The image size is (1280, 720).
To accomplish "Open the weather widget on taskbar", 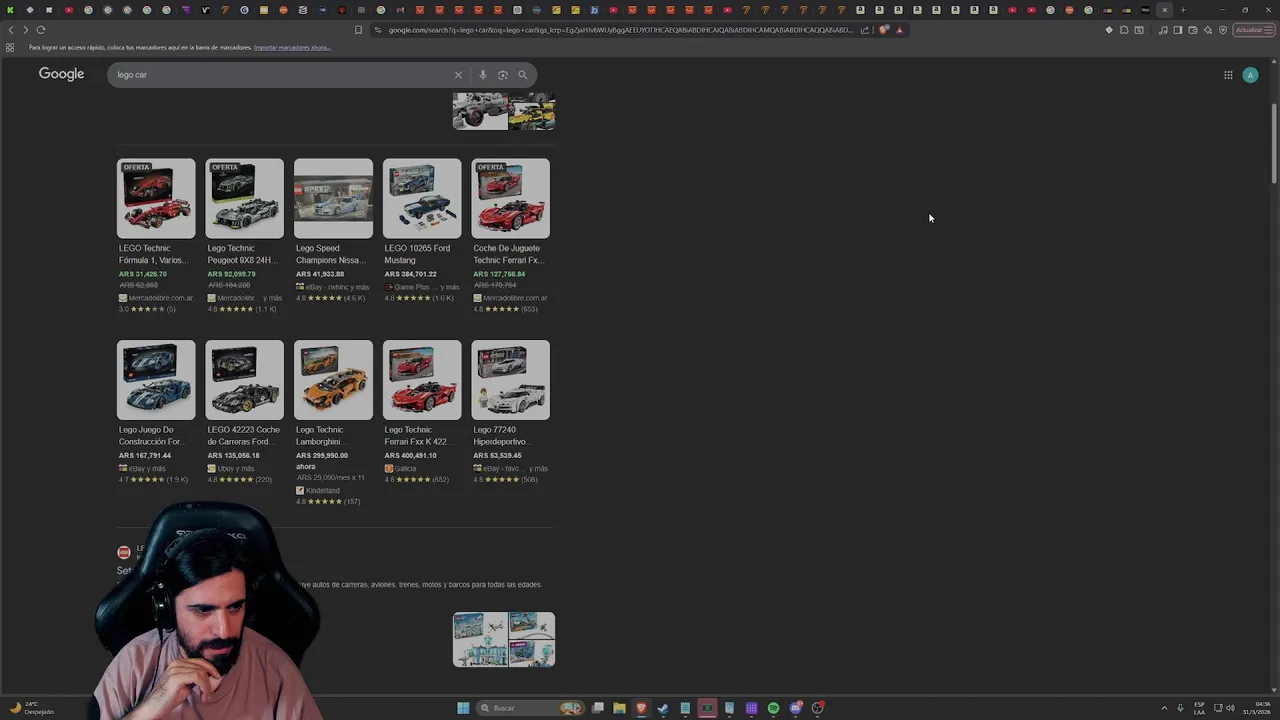I will coord(32,708).
